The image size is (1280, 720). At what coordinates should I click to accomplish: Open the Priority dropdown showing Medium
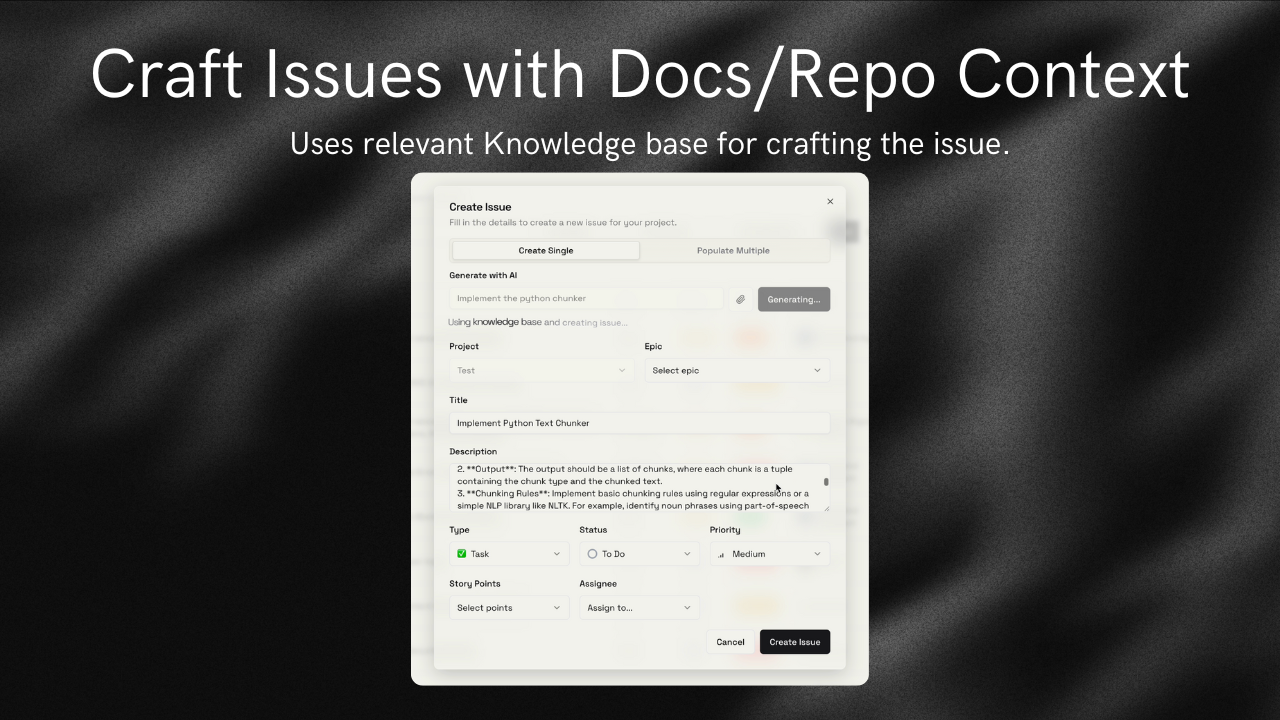pyautogui.click(x=770, y=554)
